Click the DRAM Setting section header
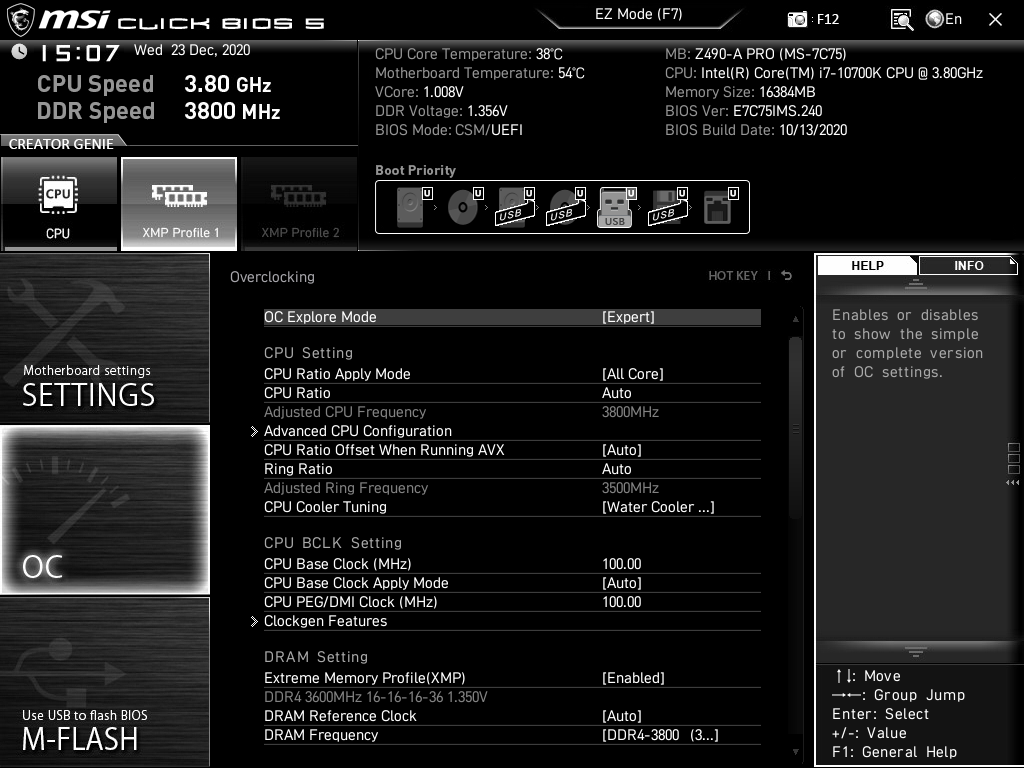 tap(316, 657)
